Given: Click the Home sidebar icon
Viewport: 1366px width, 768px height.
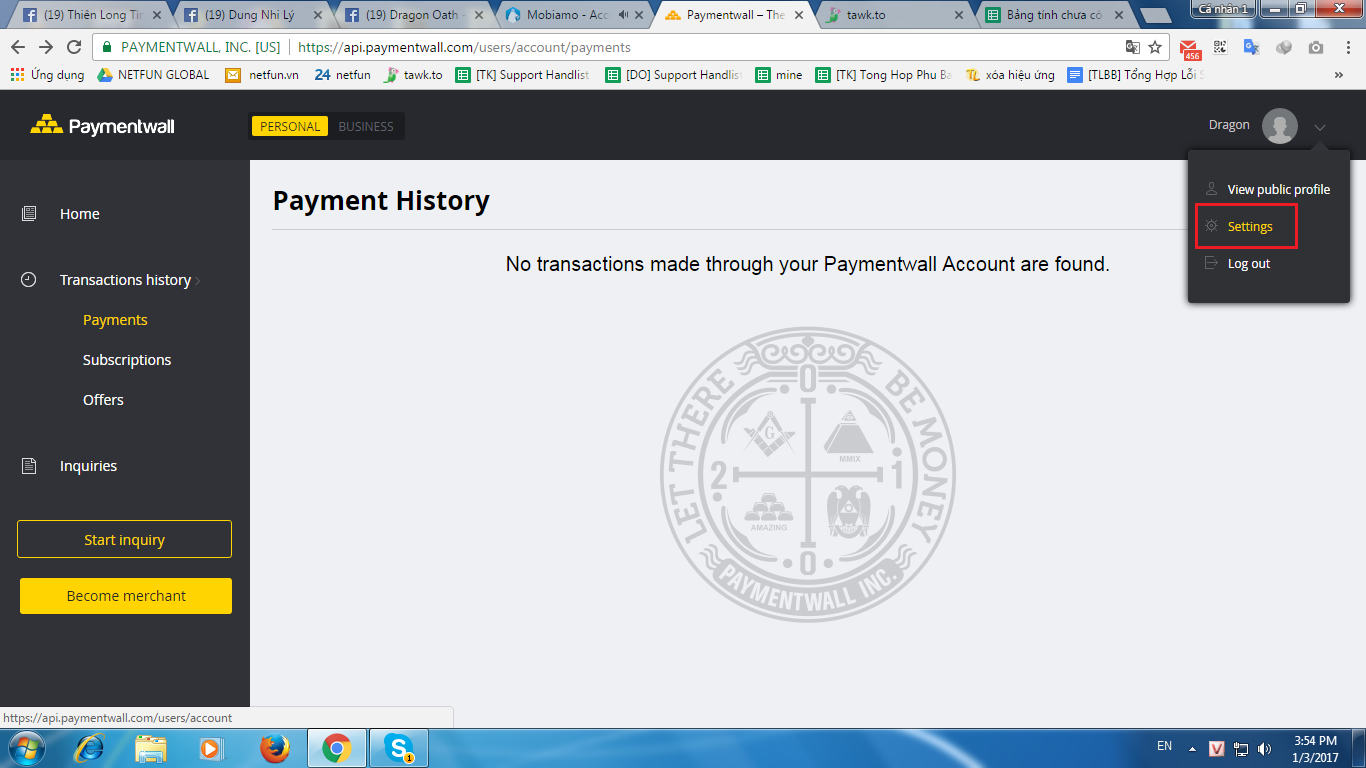Looking at the screenshot, I should click(x=29, y=214).
